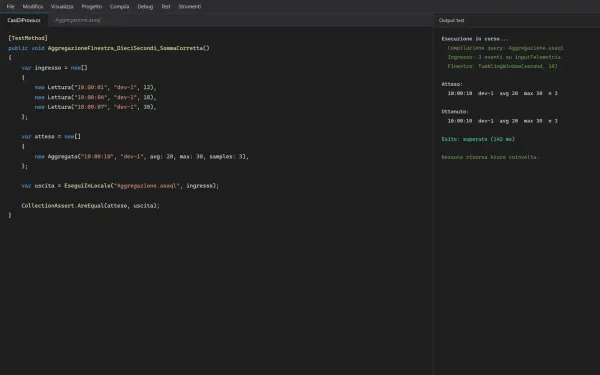The height and width of the screenshot is (375, 600).
Task: Open the Compila menu
Action: pos(119,7)
